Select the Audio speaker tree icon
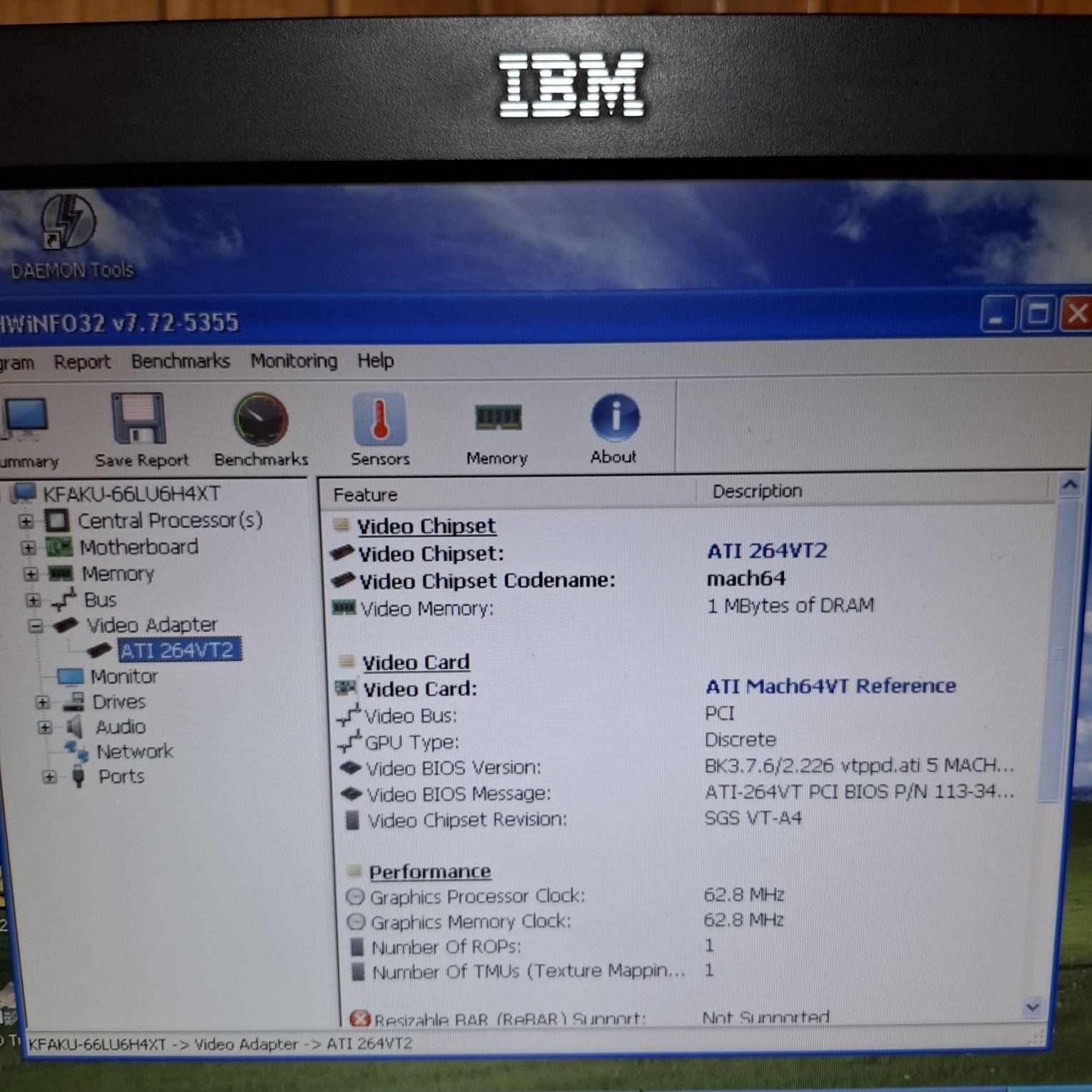The height and width of the screenshot is (1092, 1092). [x=74, y=728]
